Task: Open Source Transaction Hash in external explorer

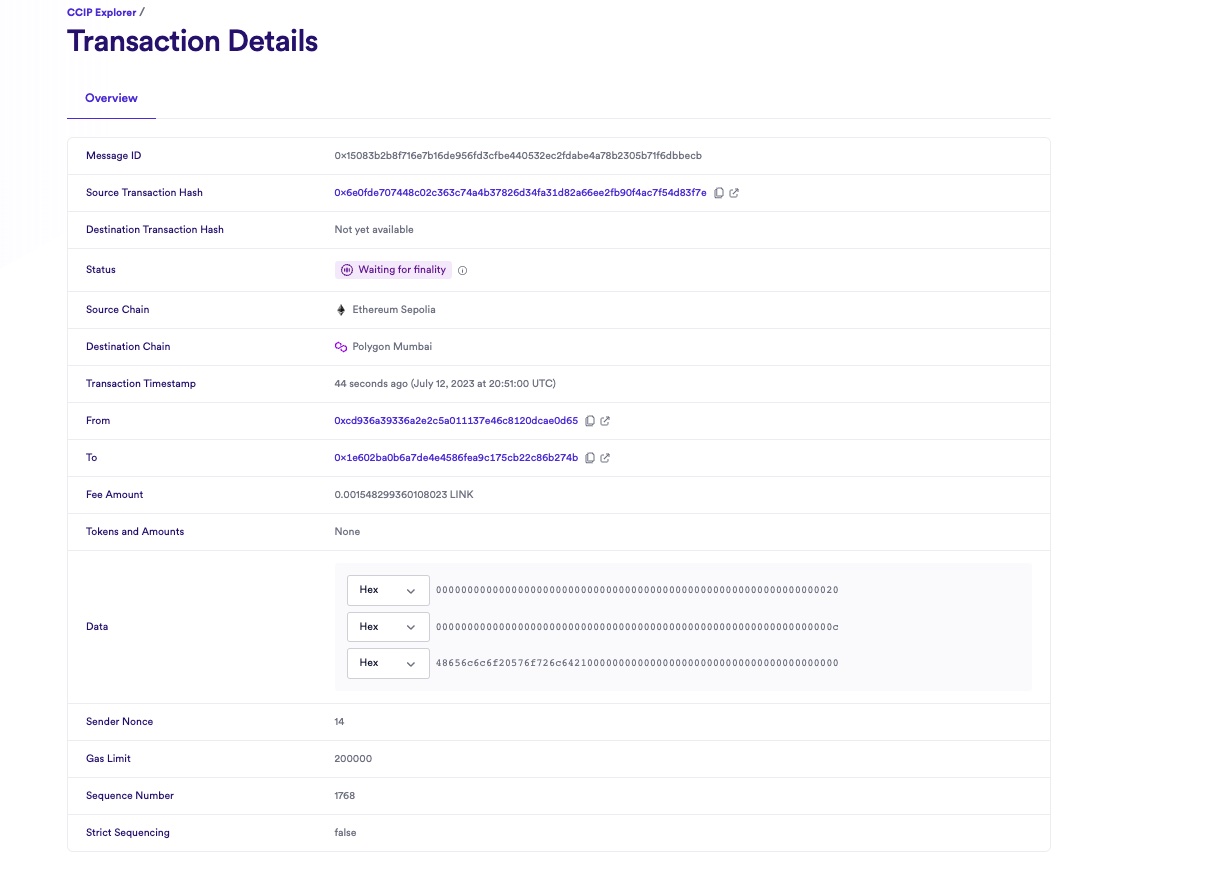Action: [x=734, y=193]
